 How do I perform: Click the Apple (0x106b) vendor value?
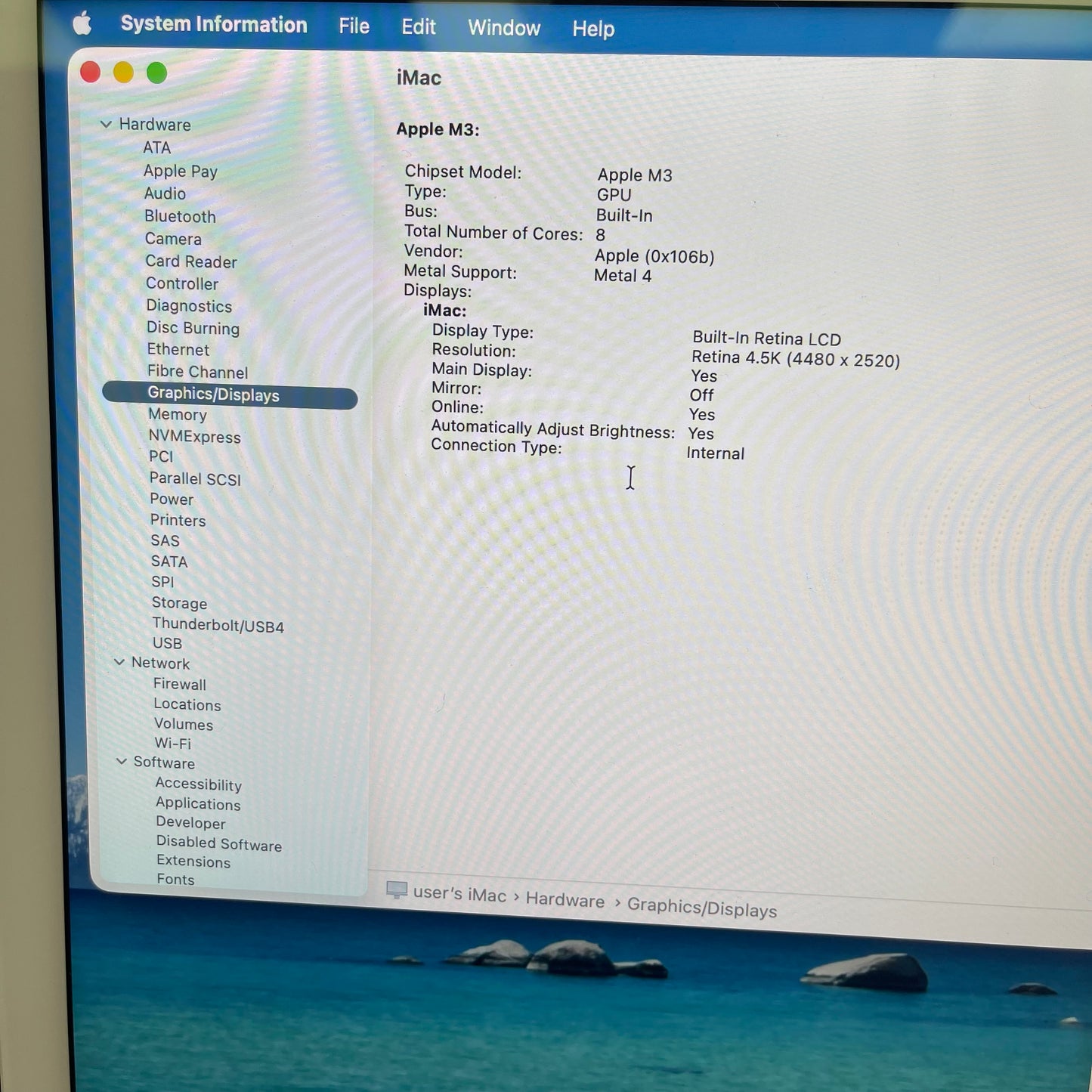tap(654, 257)
